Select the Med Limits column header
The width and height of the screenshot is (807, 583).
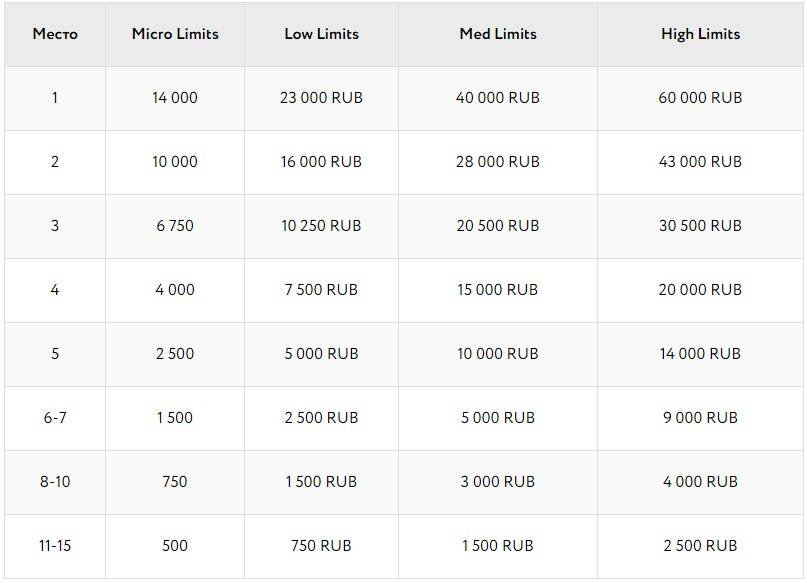click(498, 34)
